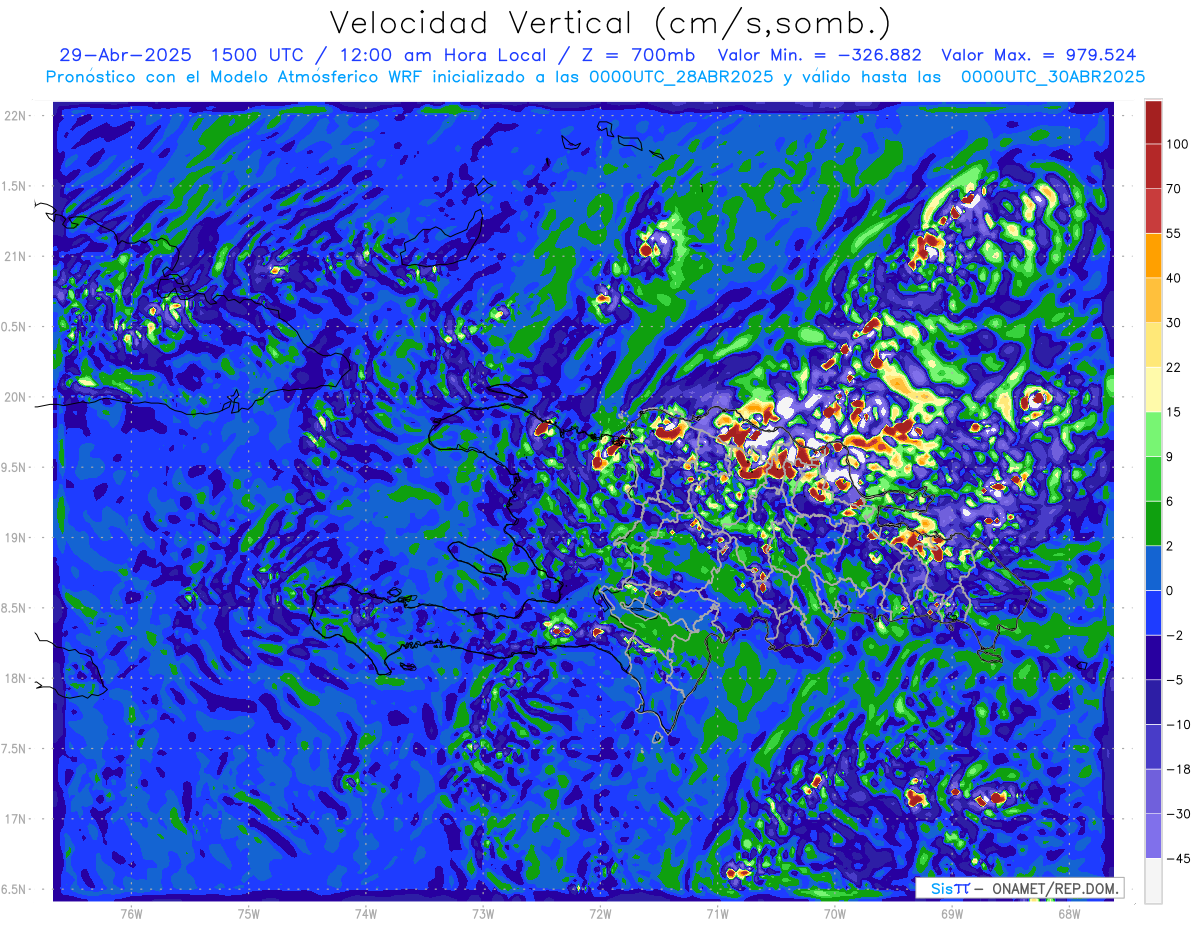Click the -10 value on the color scale
The width and height of the screenshot is (1200, 927).
1178,725
